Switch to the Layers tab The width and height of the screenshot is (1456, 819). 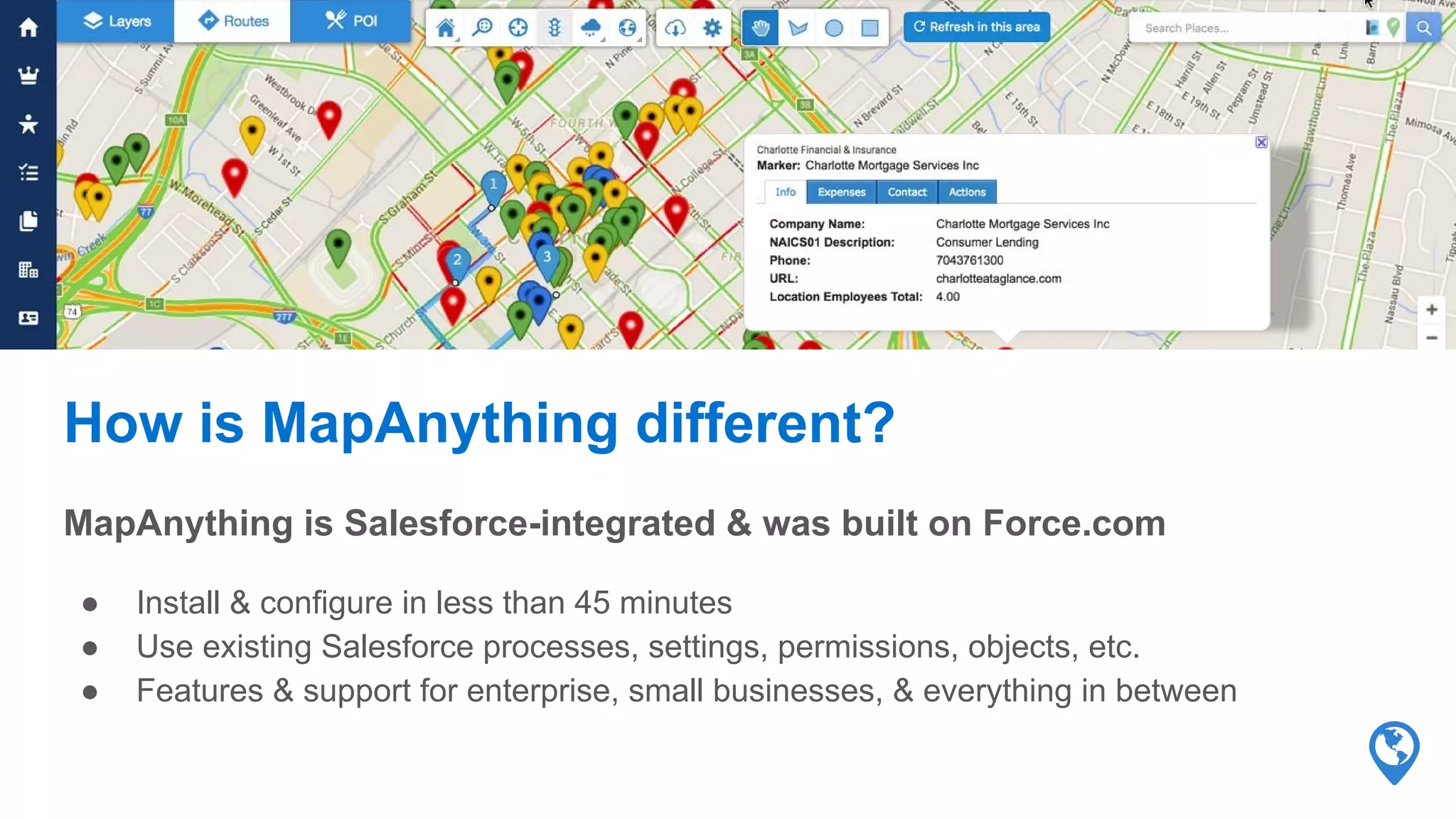pyautogui.click(x=115, y=21)
